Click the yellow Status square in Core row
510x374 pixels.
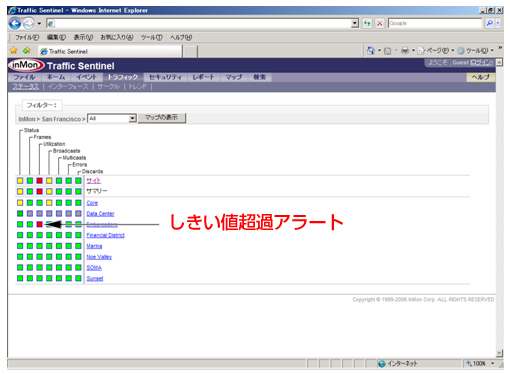(20, 203)
